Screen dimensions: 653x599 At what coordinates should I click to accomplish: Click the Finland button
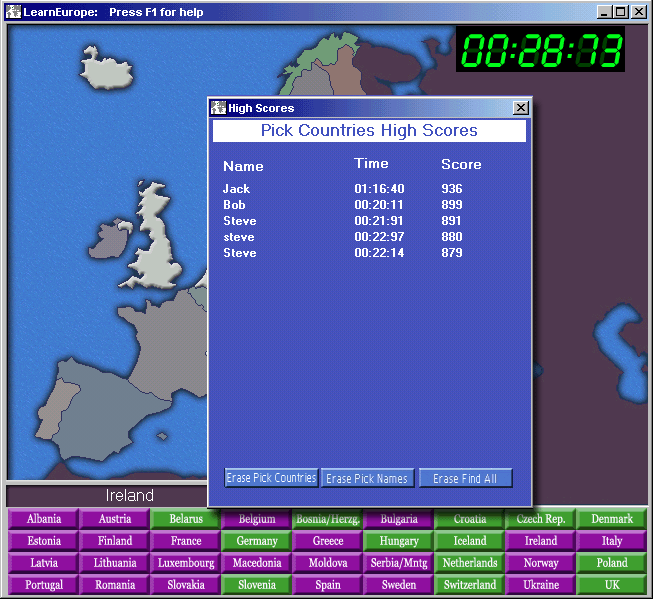coord(115,541)
